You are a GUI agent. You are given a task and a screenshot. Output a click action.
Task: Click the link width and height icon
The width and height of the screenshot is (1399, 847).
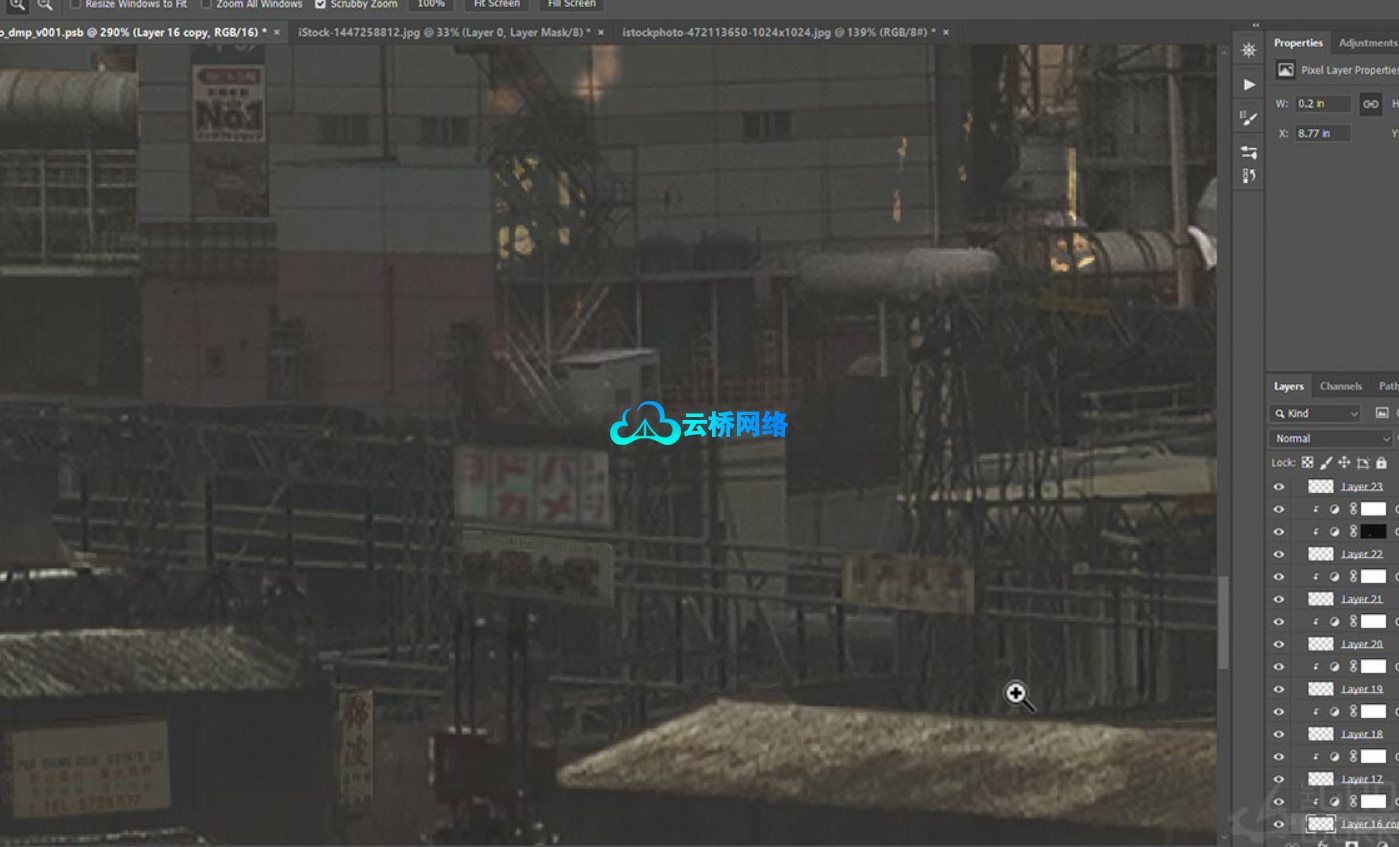tap(1370, 104)
